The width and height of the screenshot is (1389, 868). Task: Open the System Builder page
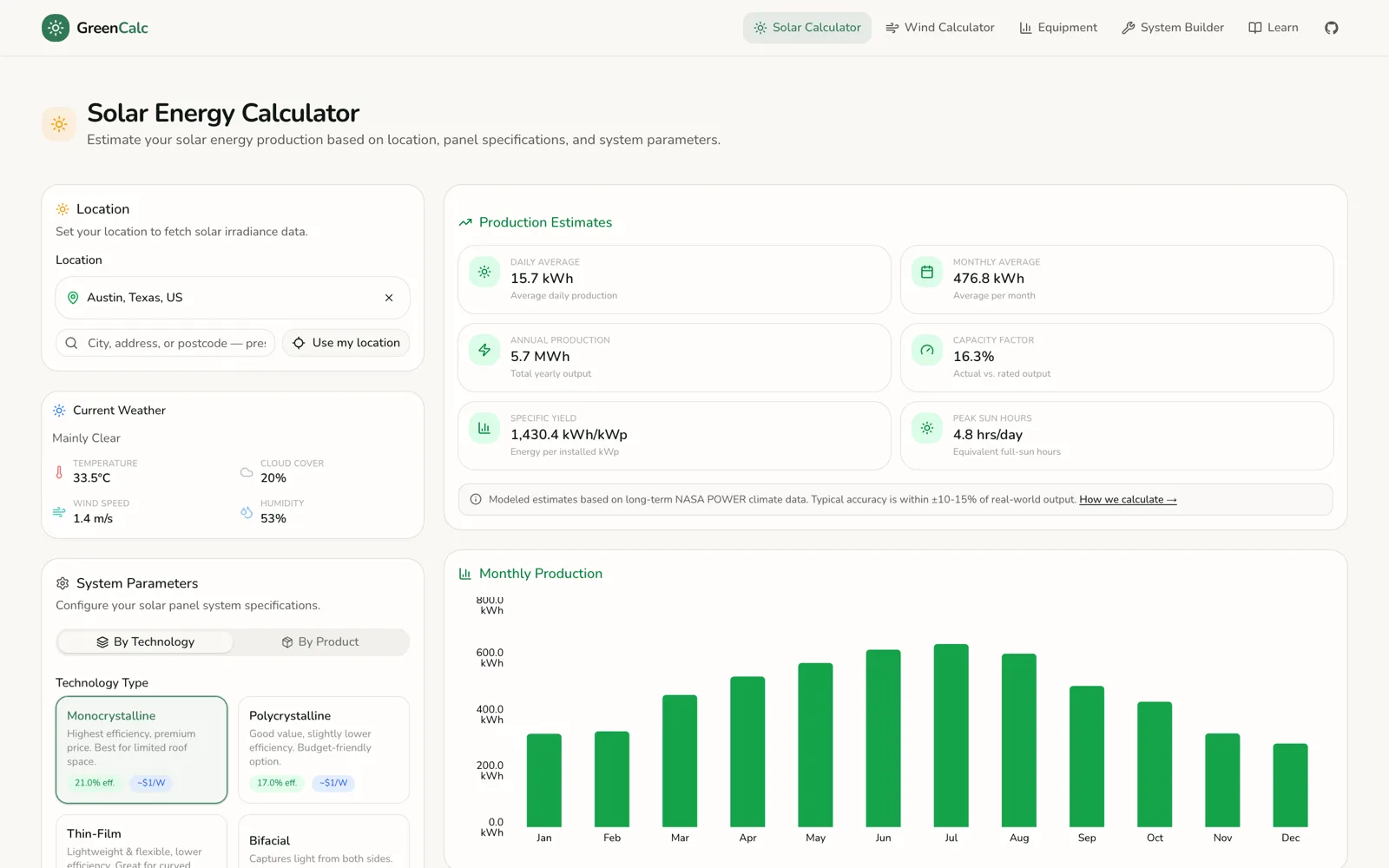coord(1172,28)
